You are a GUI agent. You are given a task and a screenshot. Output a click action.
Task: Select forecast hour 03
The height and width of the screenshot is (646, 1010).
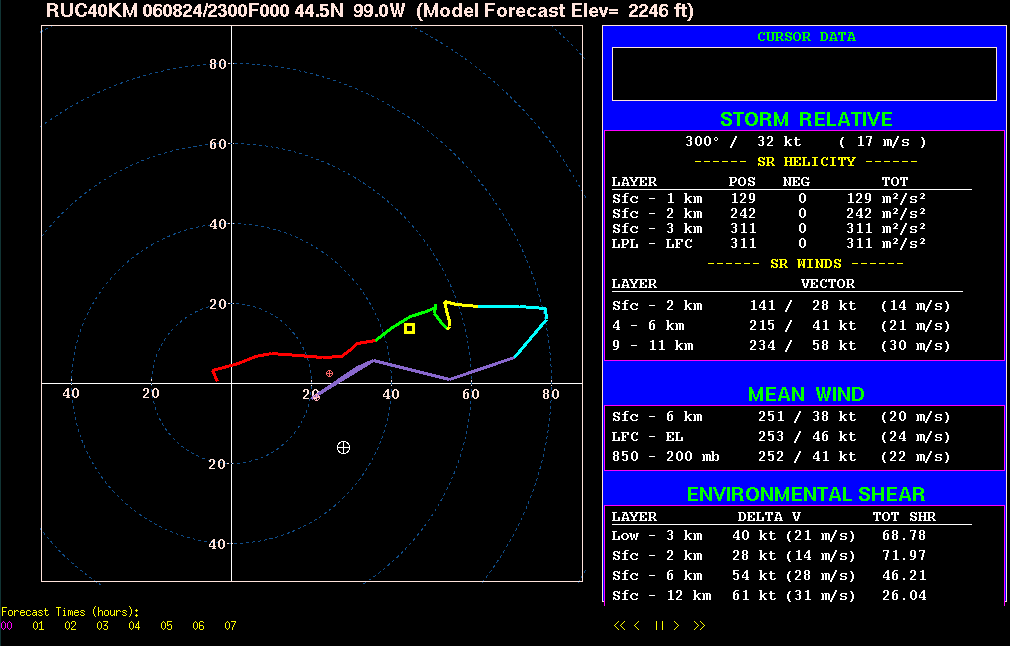pyautogui.click(x=103, y=626)
